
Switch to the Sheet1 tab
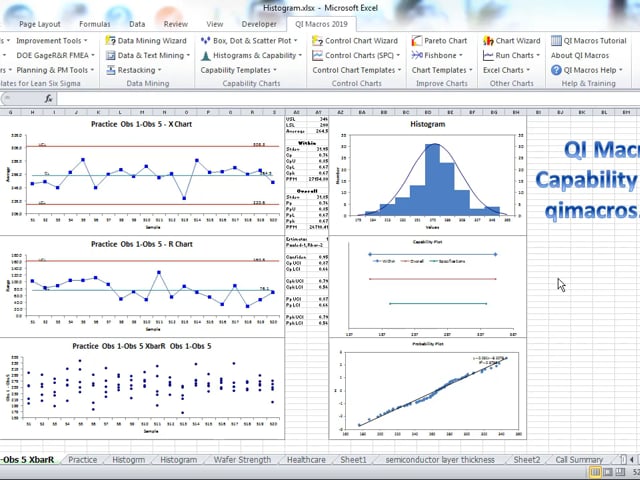click(x=353, y=460)
